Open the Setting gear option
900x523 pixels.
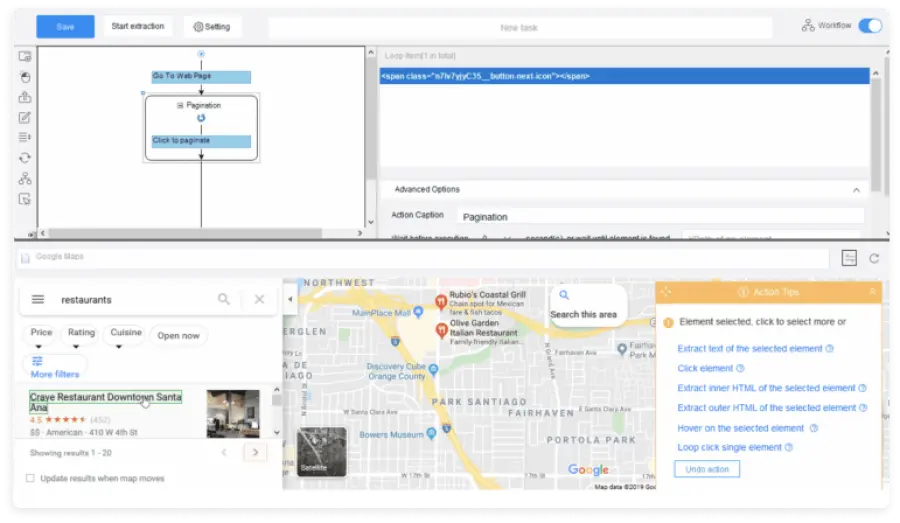(212, 26)
